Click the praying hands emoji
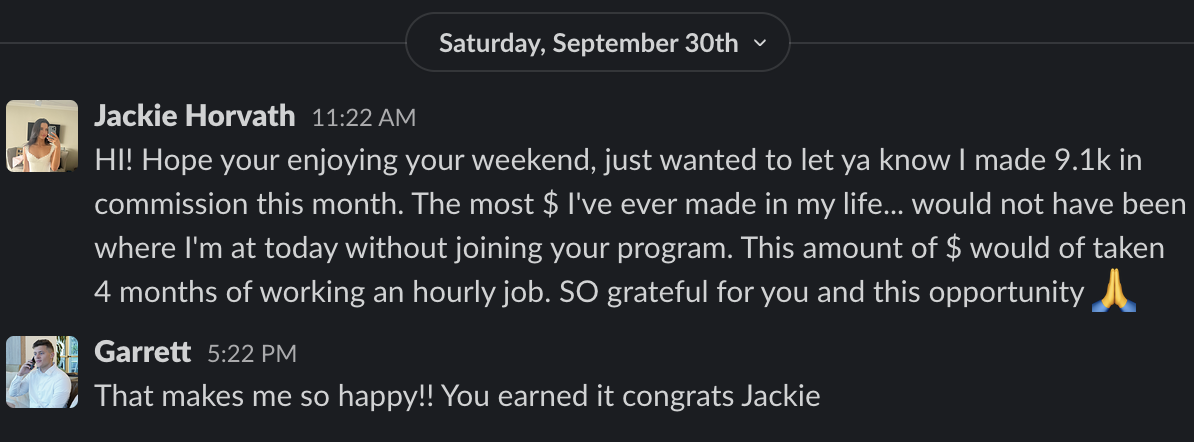The height and width of the screenshot is (442, 1194). [x=1114, y=292]
